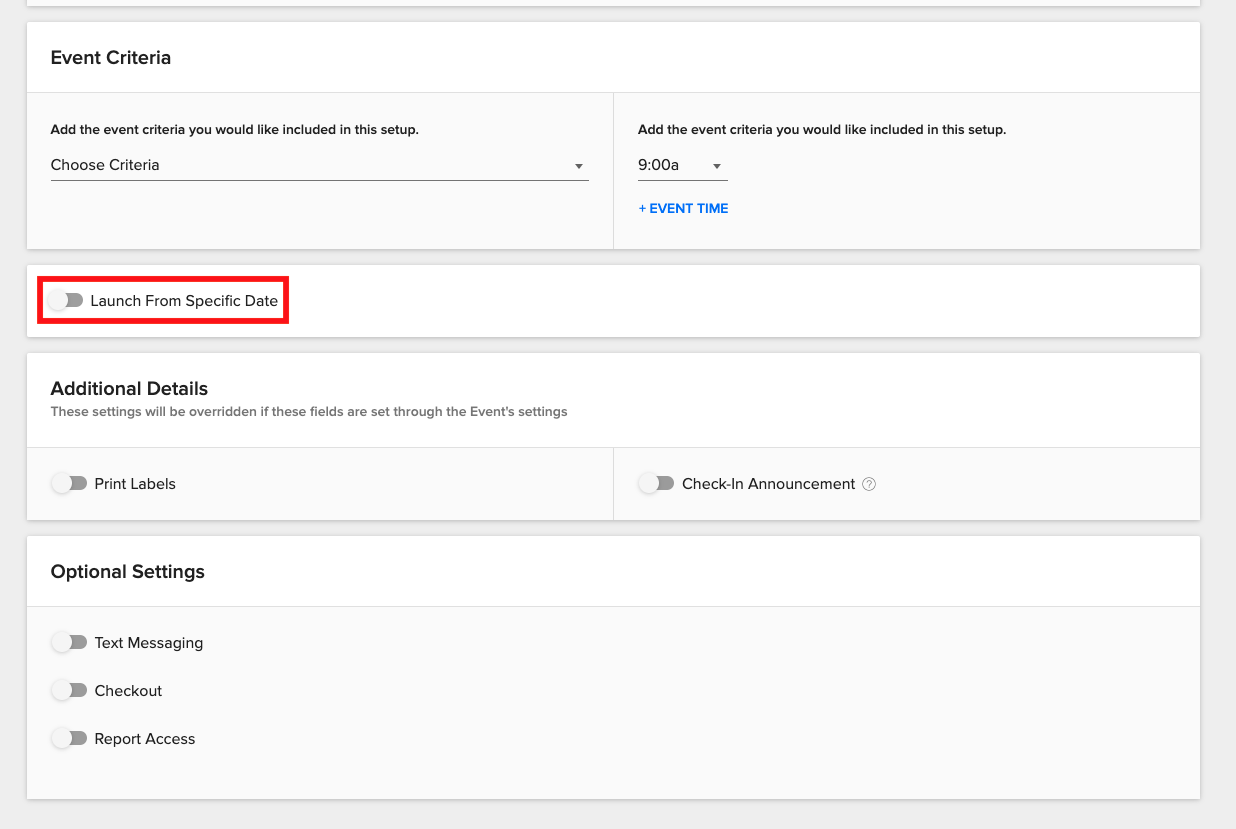Click the Report Access label text
The image size is (1236, 829).
pos(145,739)
